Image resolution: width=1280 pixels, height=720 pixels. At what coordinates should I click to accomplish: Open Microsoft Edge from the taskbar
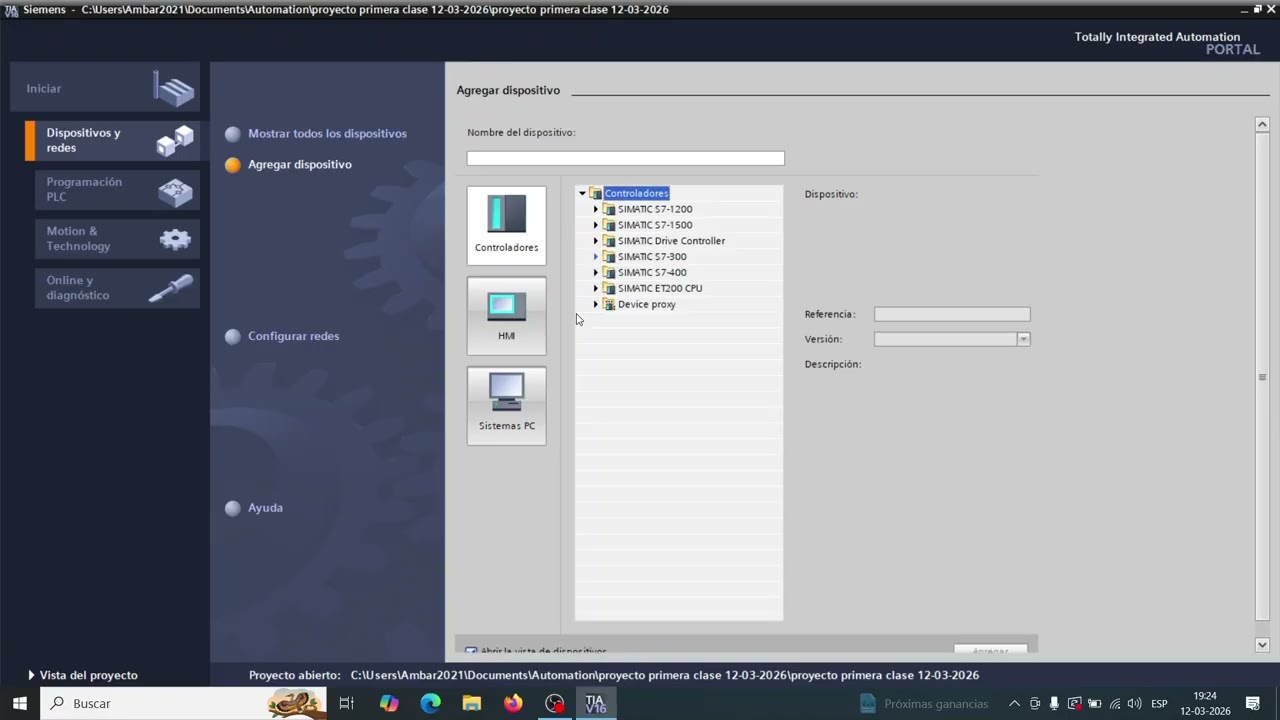click(x=430, y=703)
